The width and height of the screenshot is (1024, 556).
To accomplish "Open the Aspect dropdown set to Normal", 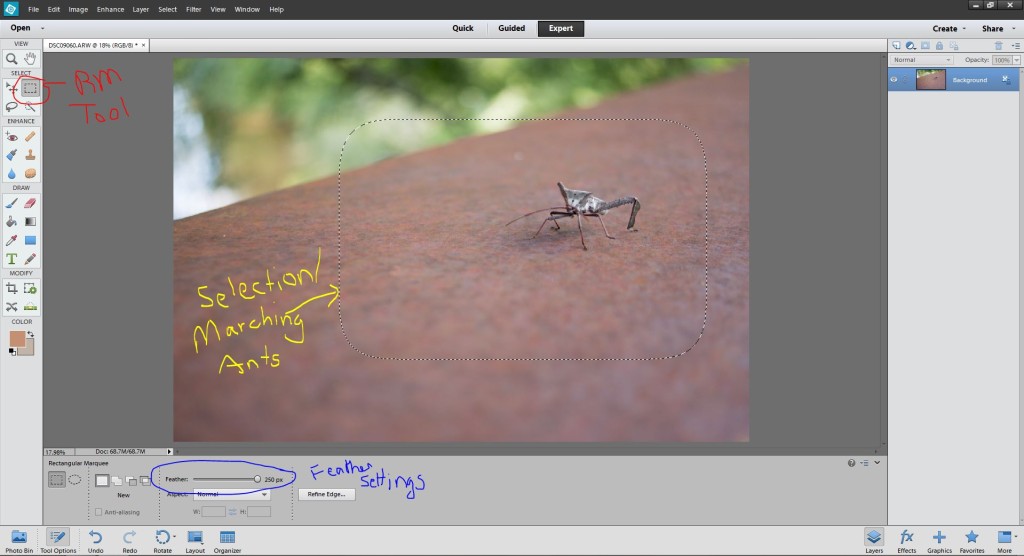I will [x=232, y=494].
